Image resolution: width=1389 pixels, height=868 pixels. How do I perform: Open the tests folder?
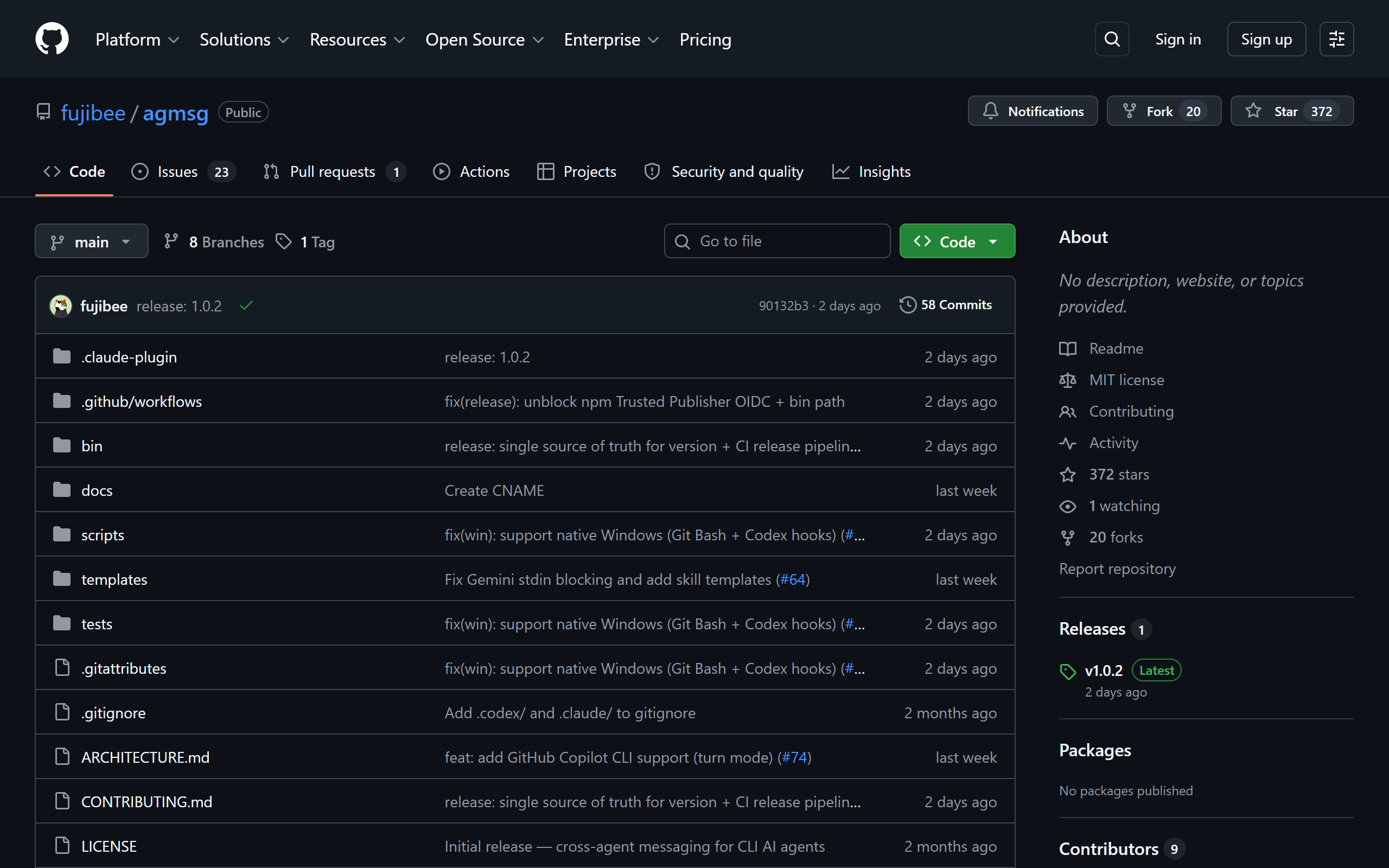[x=97, y=624]
